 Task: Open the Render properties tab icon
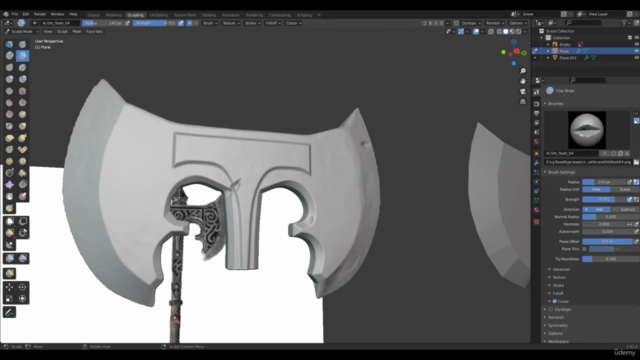coord(536,104)
